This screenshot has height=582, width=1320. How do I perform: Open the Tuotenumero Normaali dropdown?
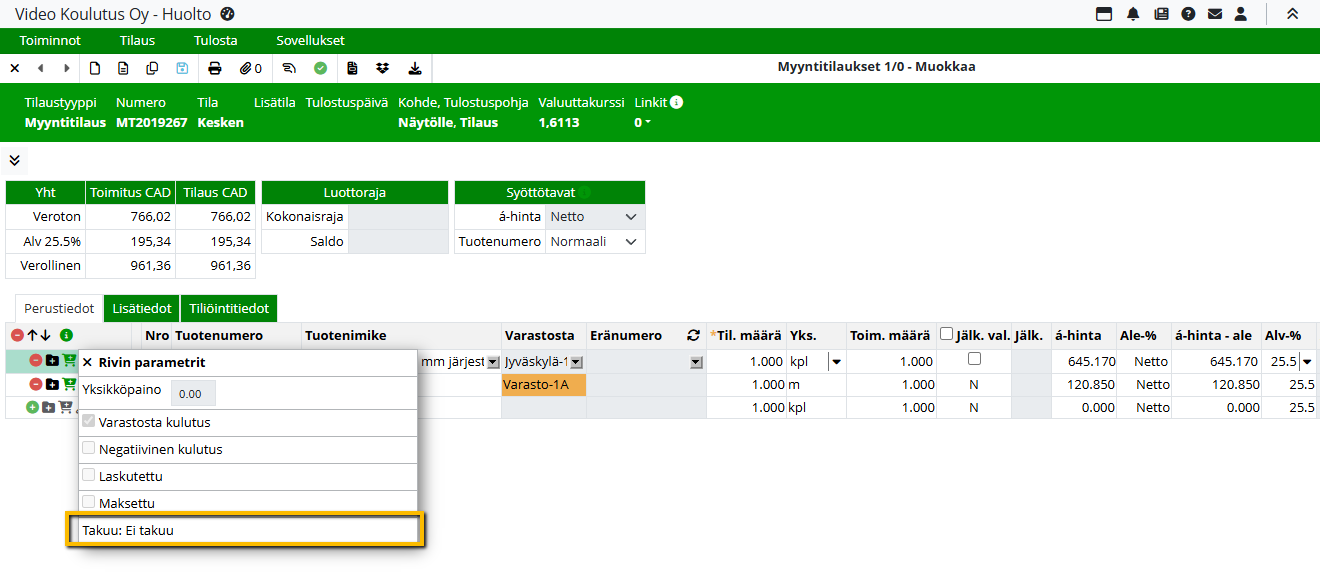click(x=595, y=241)
